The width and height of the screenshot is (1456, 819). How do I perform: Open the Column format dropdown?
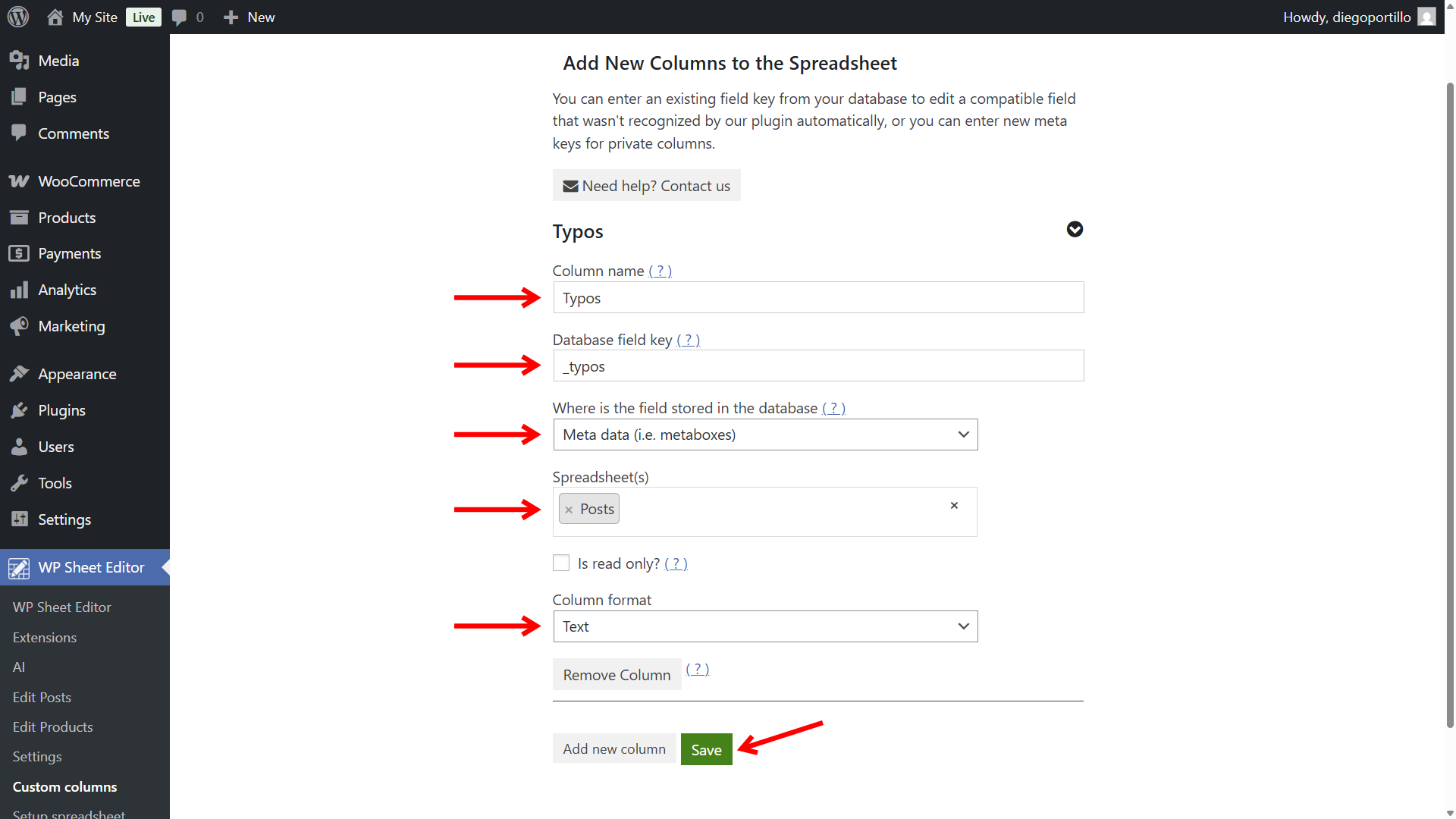tap(765, 626)
